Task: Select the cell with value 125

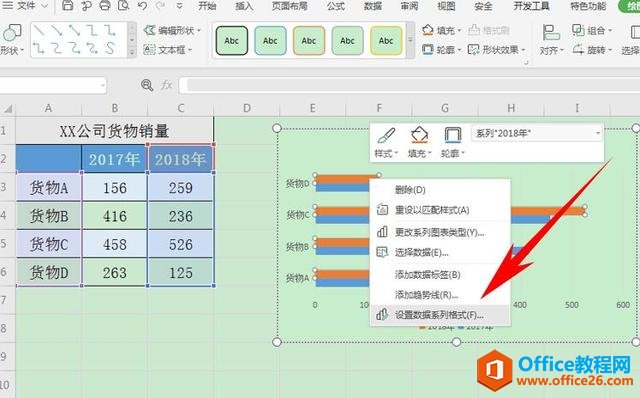Action: (180, 272)
